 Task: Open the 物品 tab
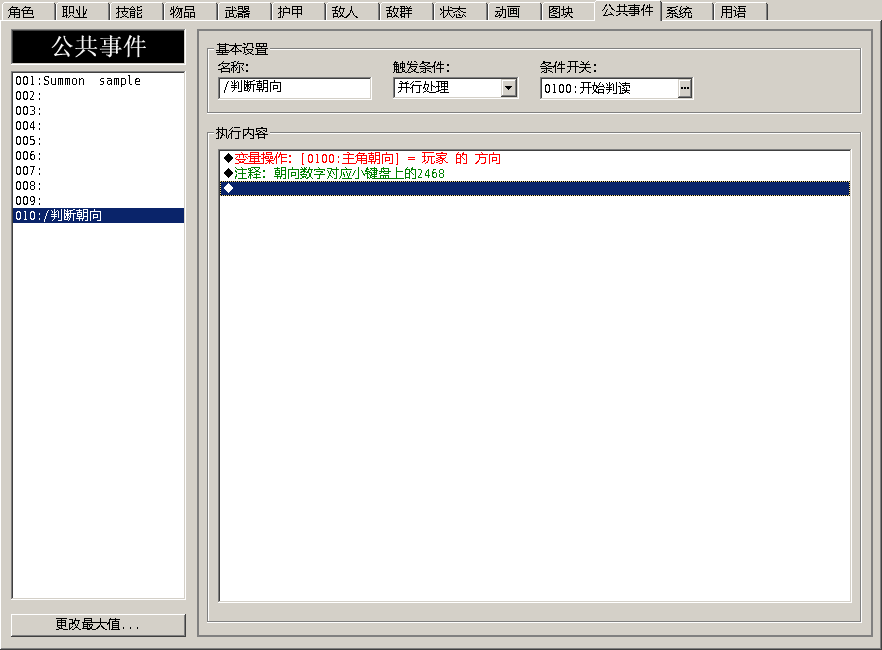click(x=190, y=12)
